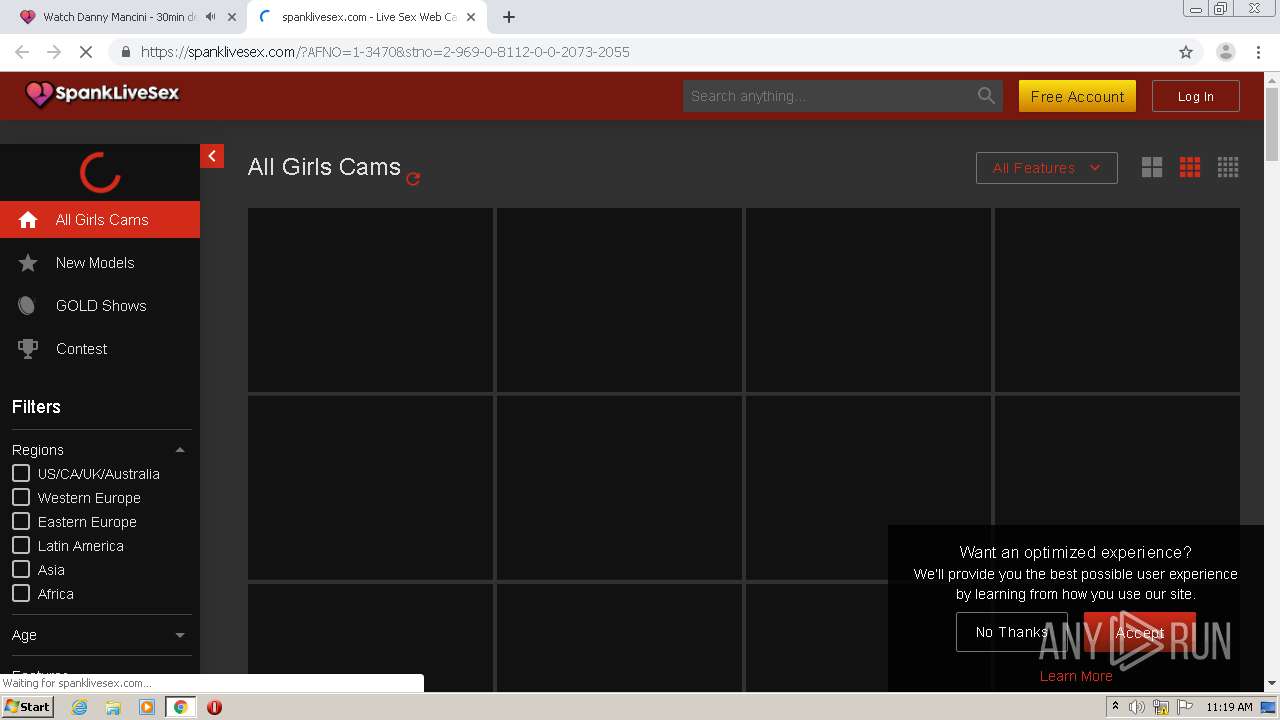Image resolution: width=1280 pixels, height=720 pixels.
Task: Select the spanklivesex.com browser tab
Action: (367, 17)
